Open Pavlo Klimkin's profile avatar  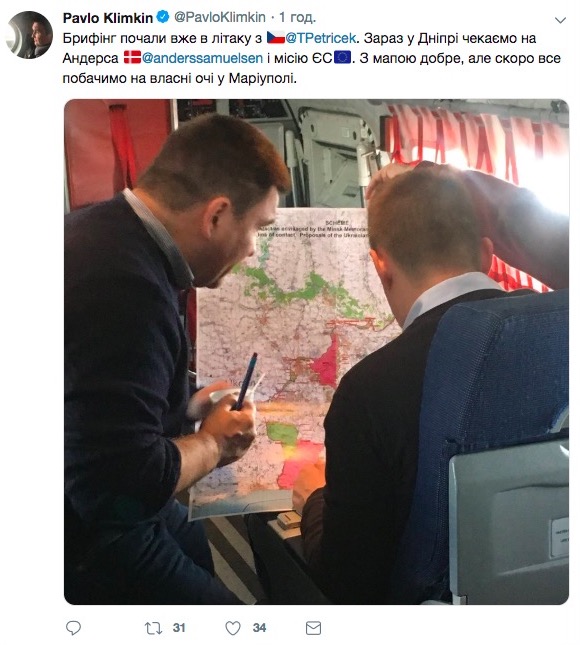pyautogui.click(x=29, y=35)
